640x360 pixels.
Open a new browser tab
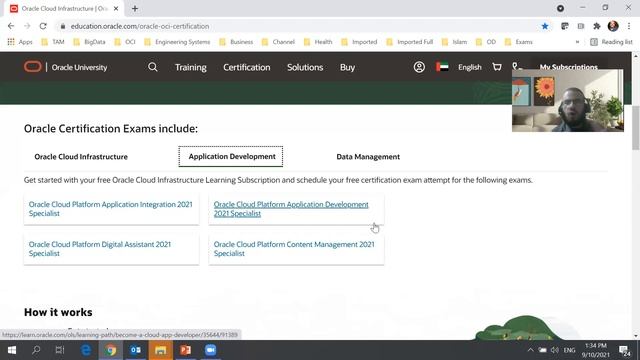135,9
